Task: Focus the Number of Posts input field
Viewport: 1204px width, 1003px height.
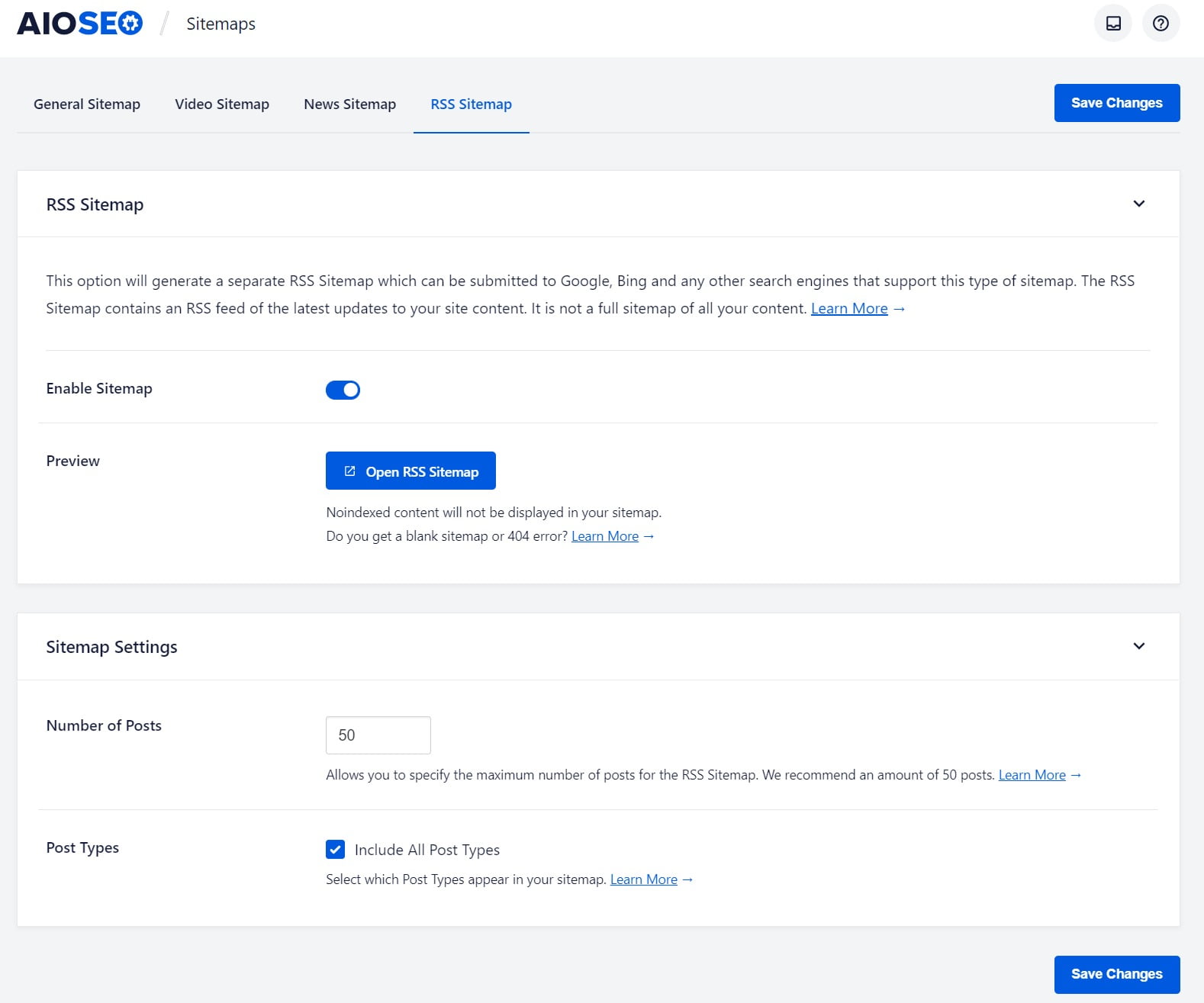Action: [378, 735]
